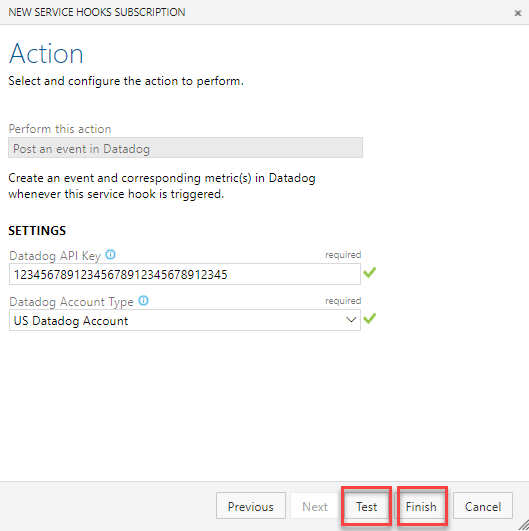Image resolution: width=529 pixels, height=531 pixels.
Task: Open the Datadog Account Type dropdown
Action: (185, 320)
